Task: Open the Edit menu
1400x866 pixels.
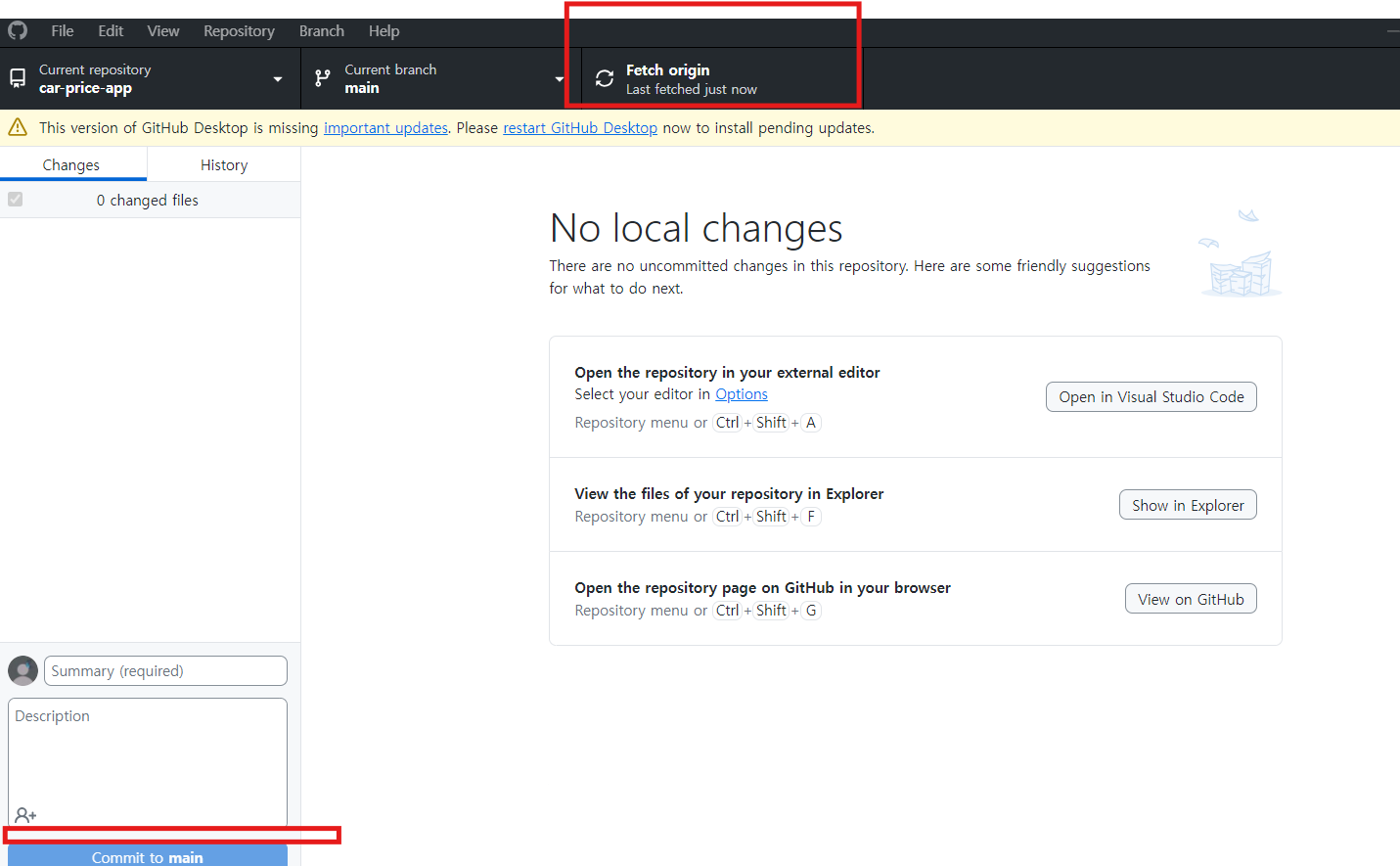Action: [111, 30]
